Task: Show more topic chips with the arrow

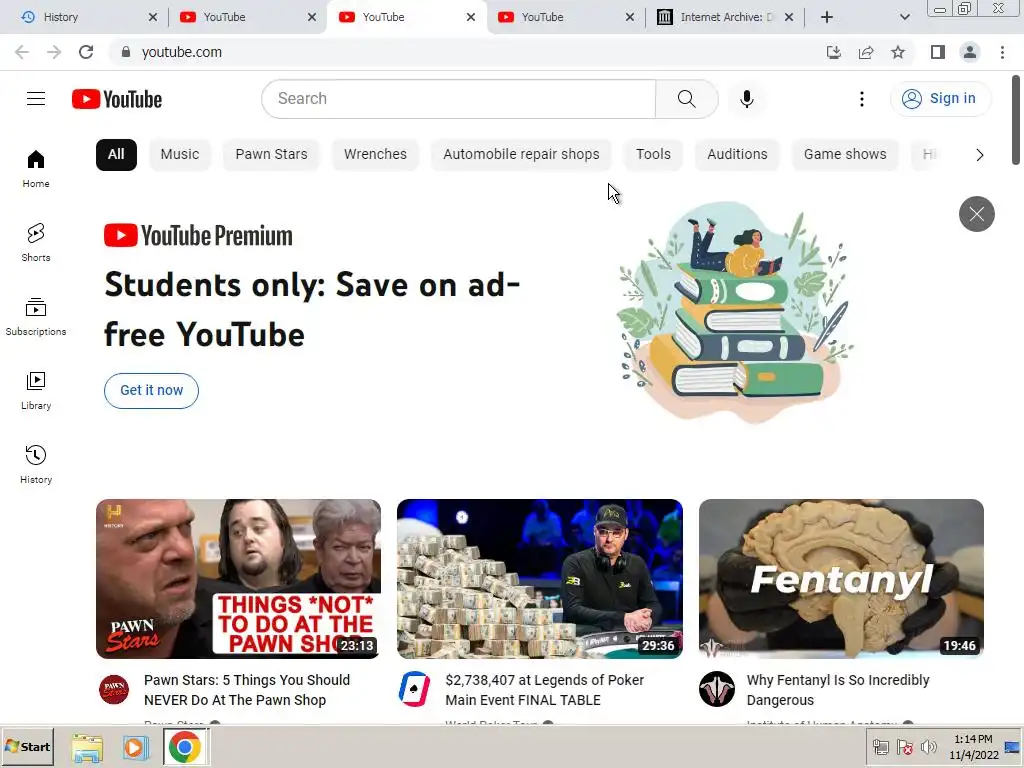Action: 979,155
